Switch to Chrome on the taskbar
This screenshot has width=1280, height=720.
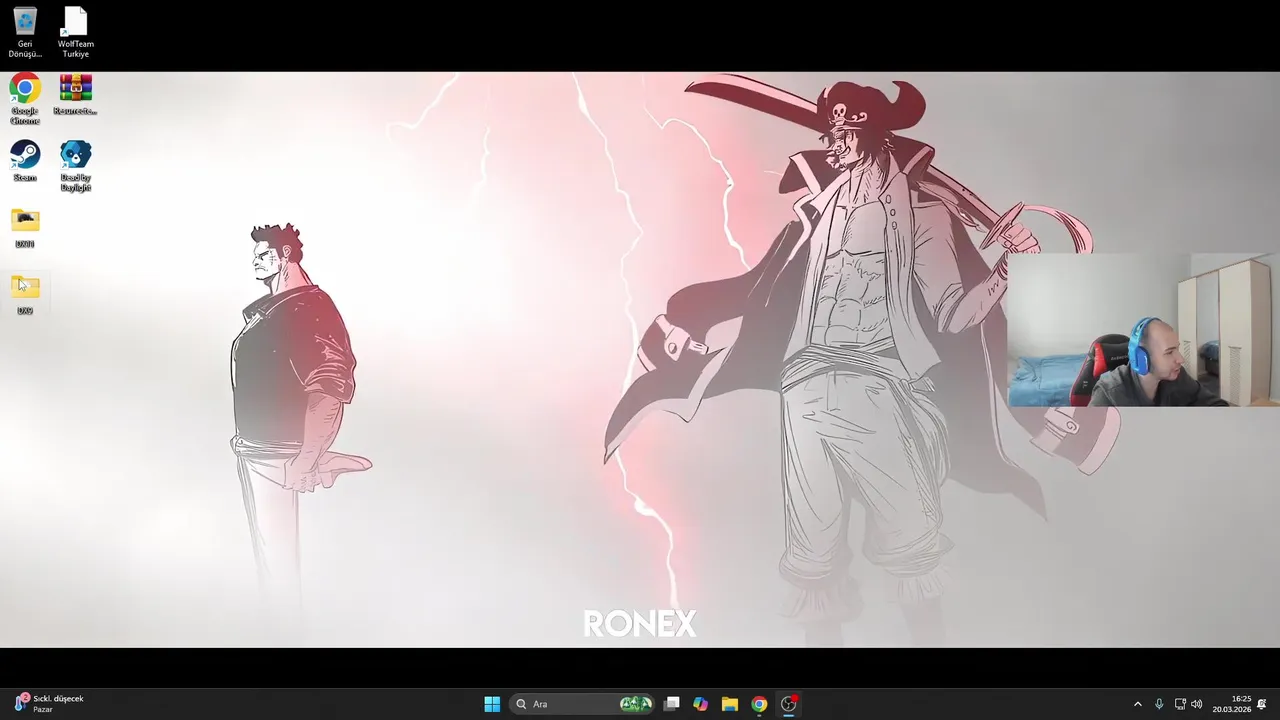759,704
